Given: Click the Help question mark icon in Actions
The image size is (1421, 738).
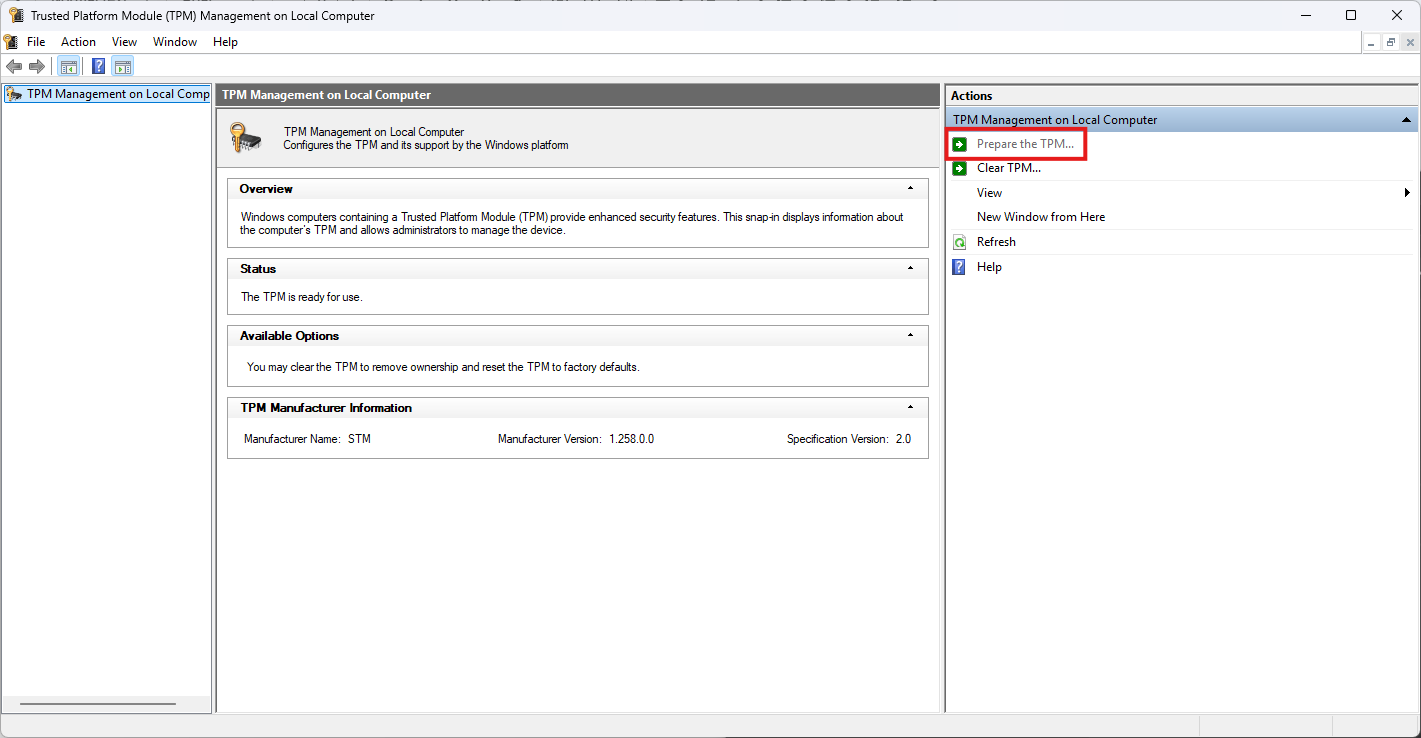Looking at the screenshot, I should (959, 267).
